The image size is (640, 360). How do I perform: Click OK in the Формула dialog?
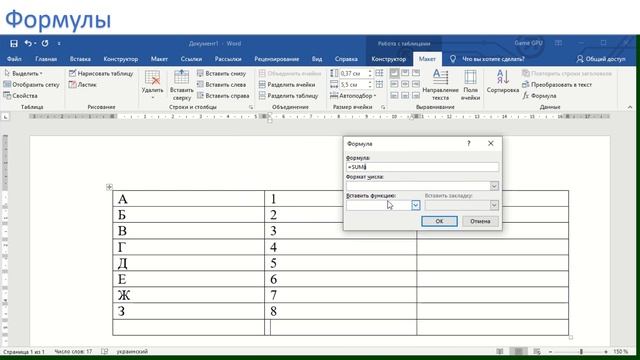tap(439, 221)
